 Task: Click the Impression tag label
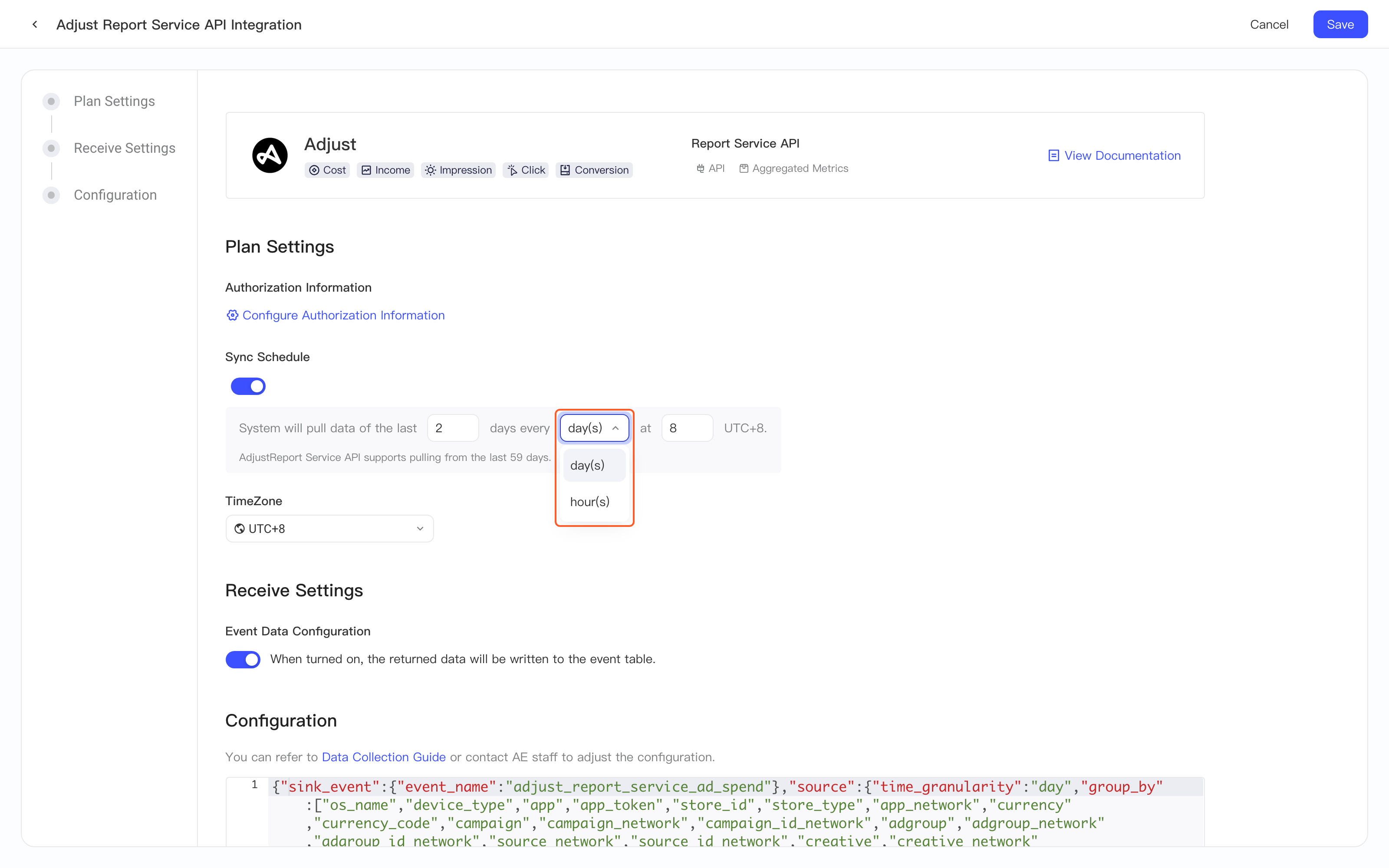(x=465, y=170)
